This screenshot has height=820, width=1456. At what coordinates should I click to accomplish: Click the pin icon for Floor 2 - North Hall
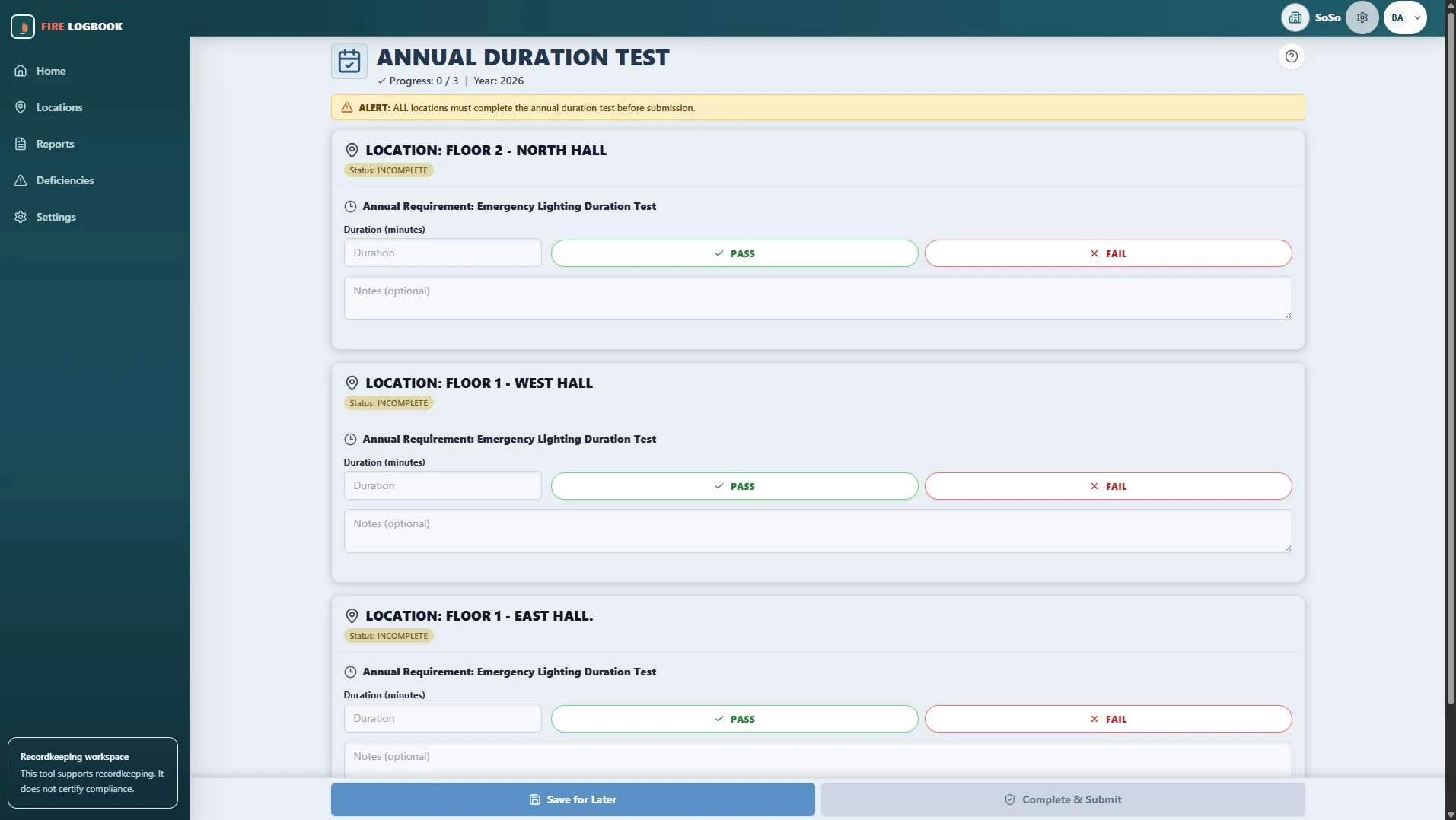click(352, 151)
